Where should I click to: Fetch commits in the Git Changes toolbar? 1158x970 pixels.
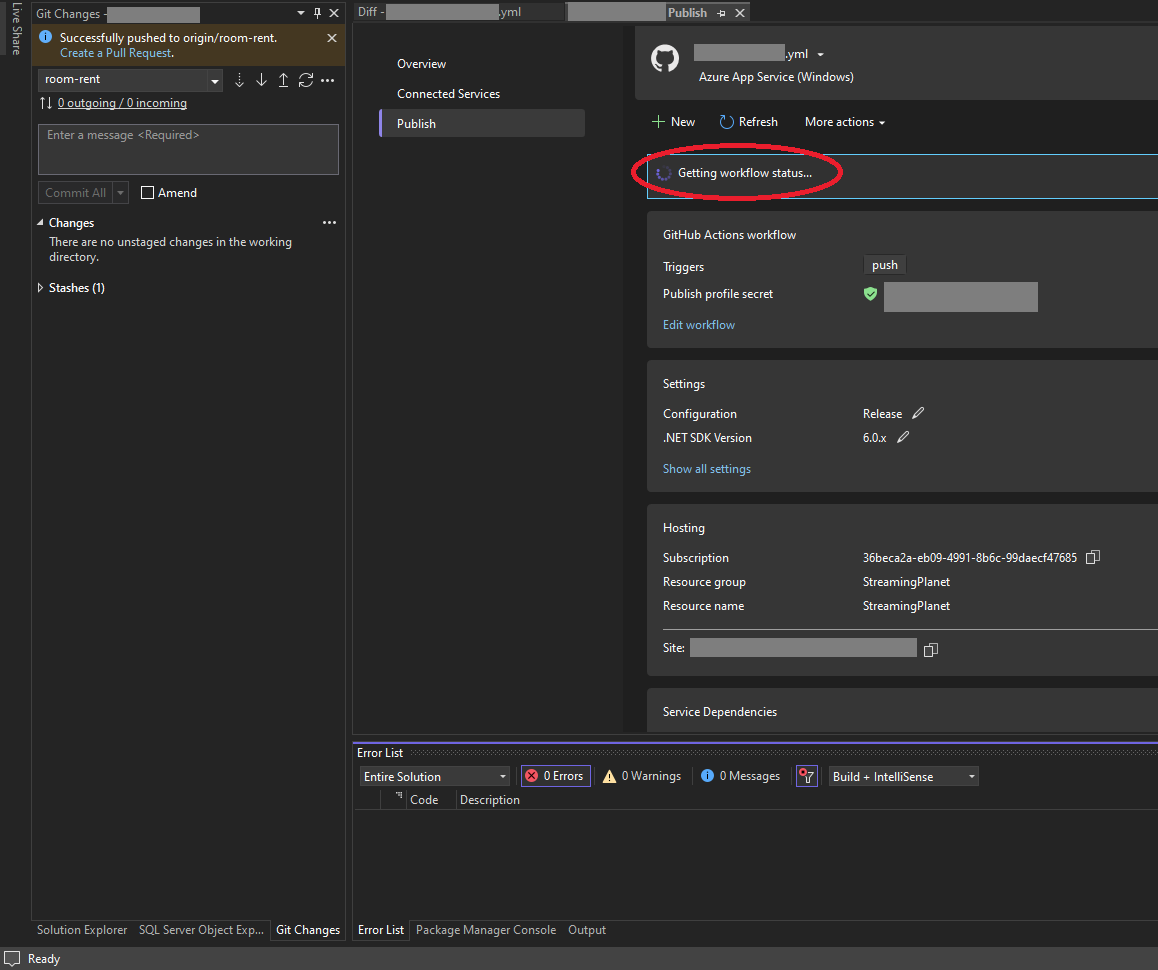point(240,80)
